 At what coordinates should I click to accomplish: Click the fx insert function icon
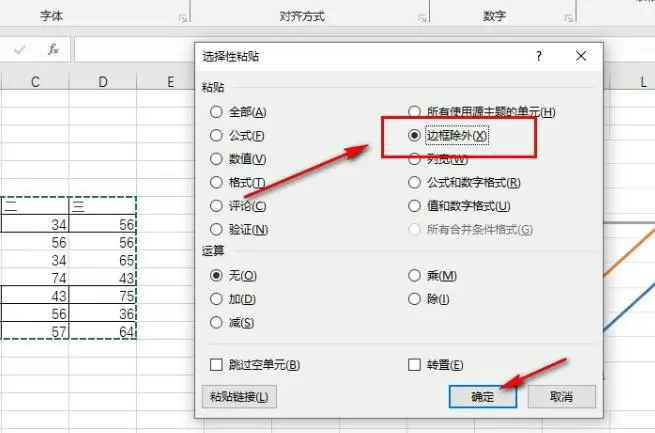pos(53,50)
